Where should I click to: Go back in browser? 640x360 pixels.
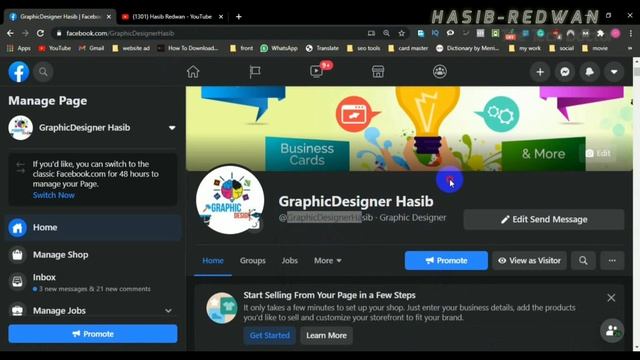11,33
